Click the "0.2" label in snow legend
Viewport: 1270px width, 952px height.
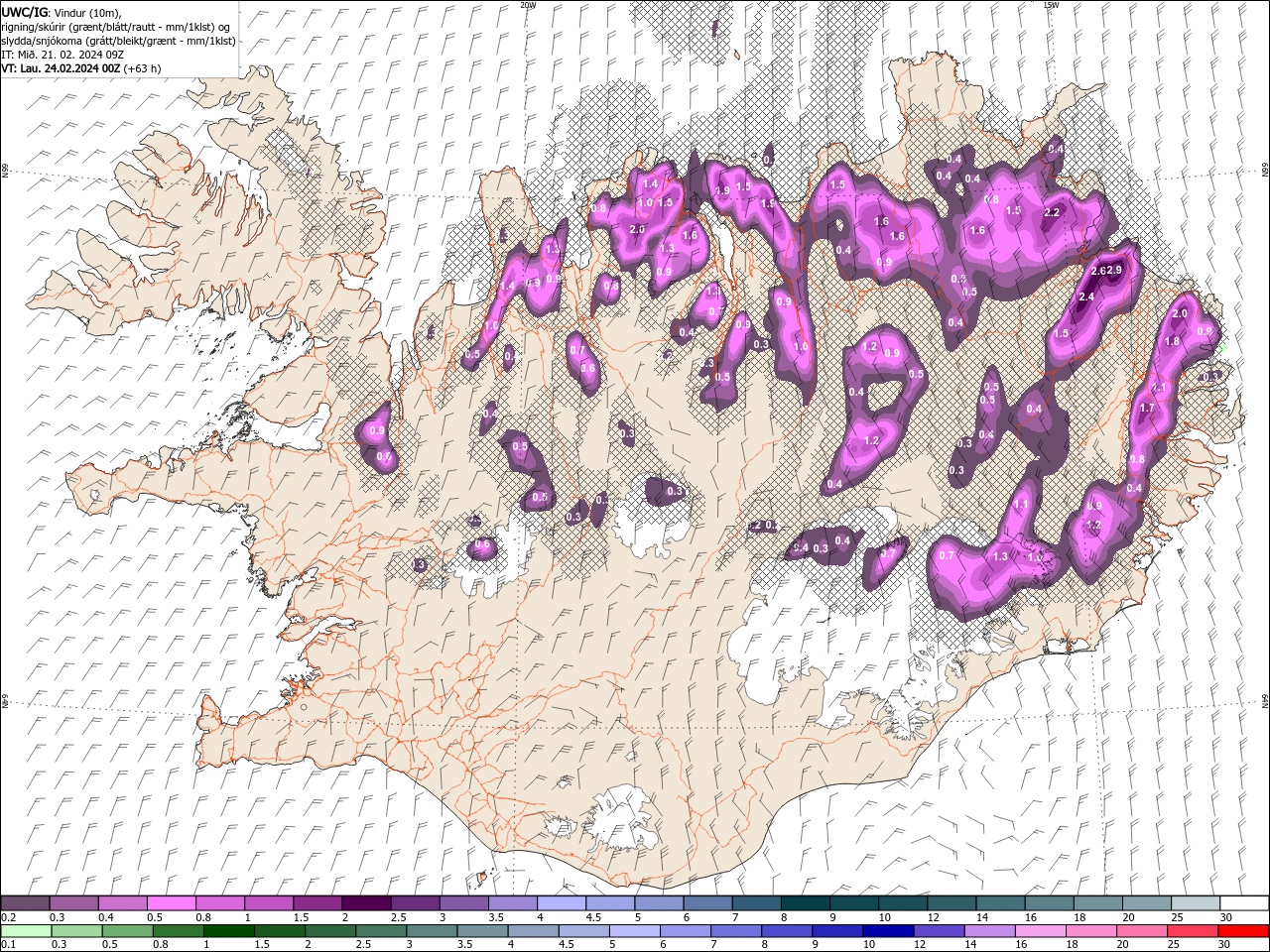[x=8, y=917]
